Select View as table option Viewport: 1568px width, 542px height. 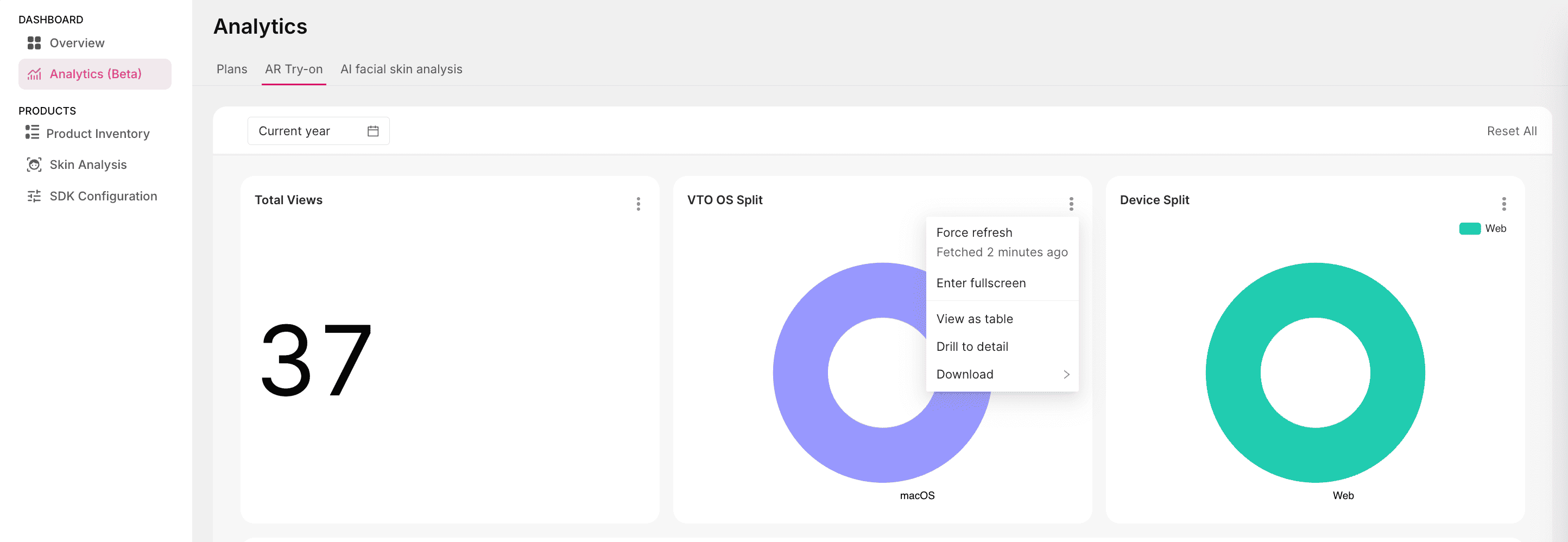point(975,319)
